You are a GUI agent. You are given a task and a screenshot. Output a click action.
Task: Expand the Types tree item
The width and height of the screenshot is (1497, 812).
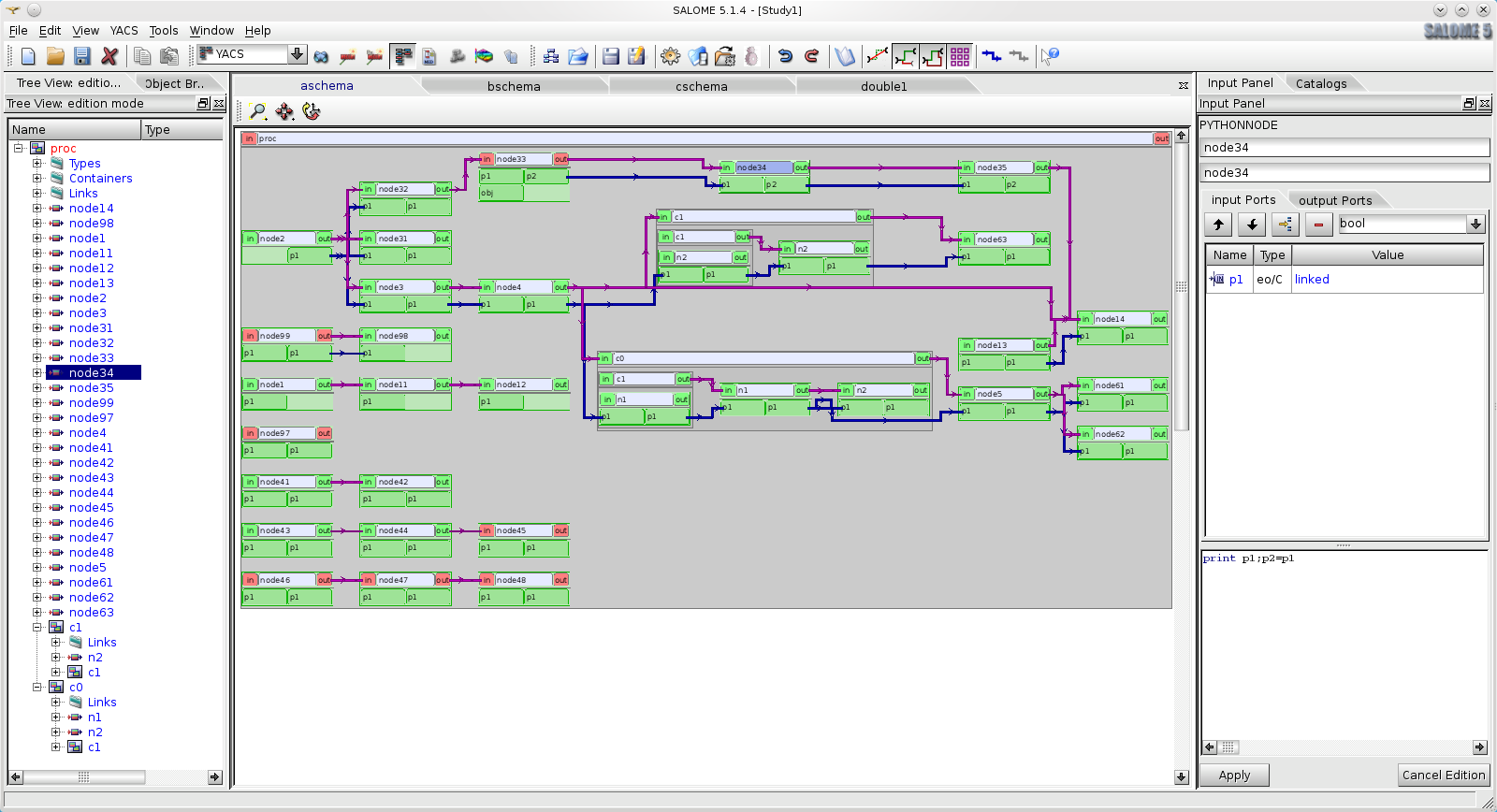(x=37, y=164)
